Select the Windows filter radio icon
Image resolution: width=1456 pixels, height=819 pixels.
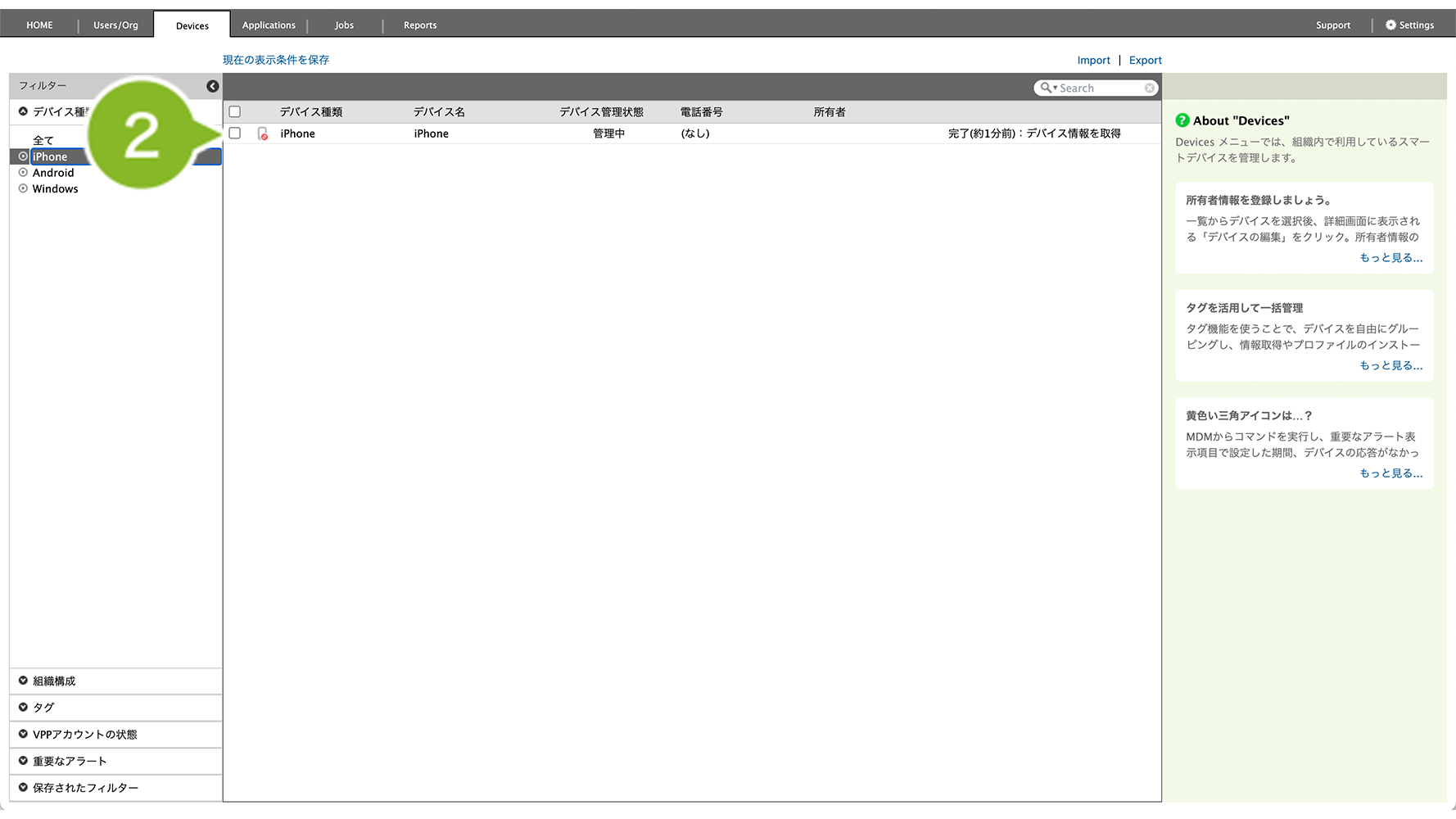[23, 188]
